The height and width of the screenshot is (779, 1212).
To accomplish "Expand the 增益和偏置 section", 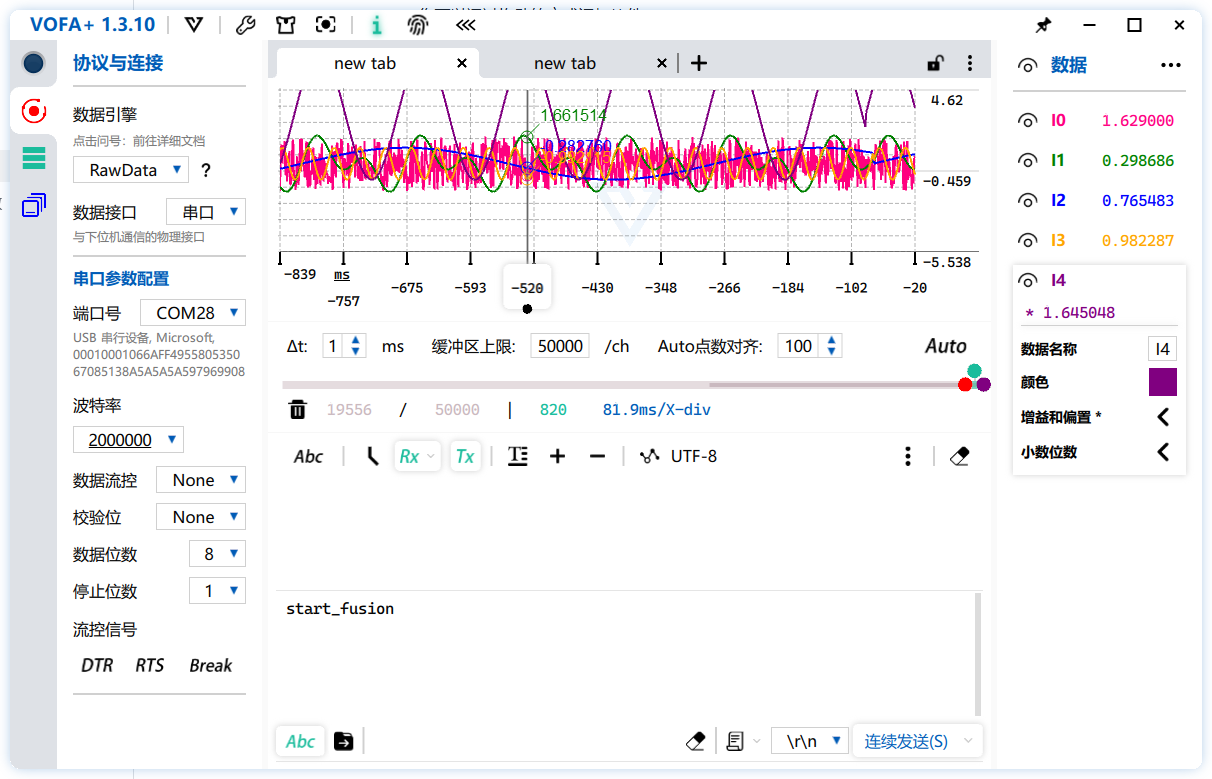I will coord(1163,417).
